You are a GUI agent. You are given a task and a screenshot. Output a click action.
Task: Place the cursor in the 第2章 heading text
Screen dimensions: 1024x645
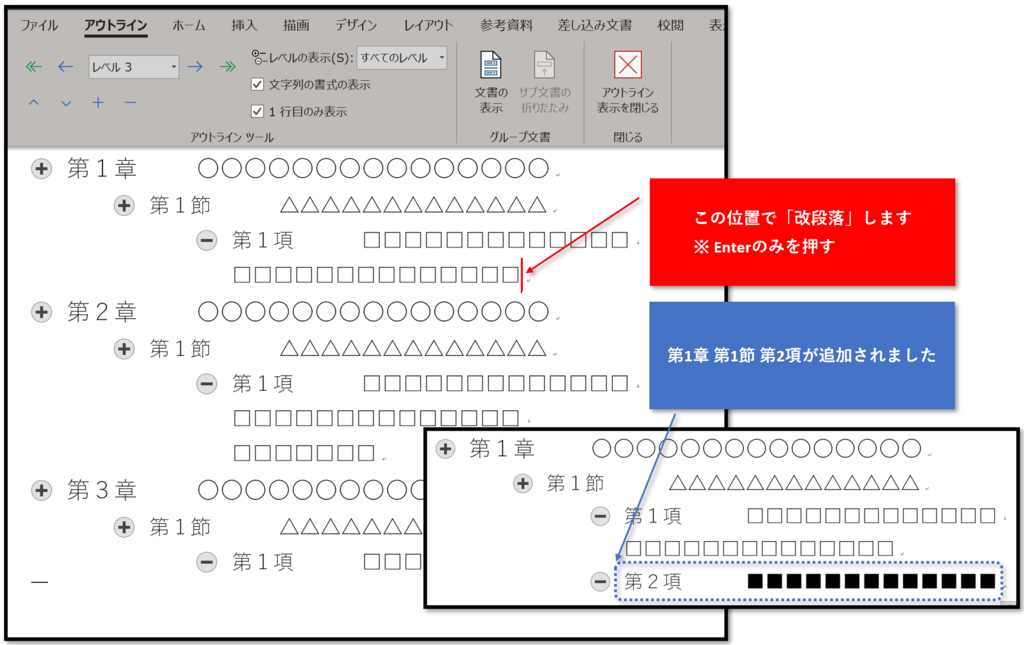(x=100, y=311)
